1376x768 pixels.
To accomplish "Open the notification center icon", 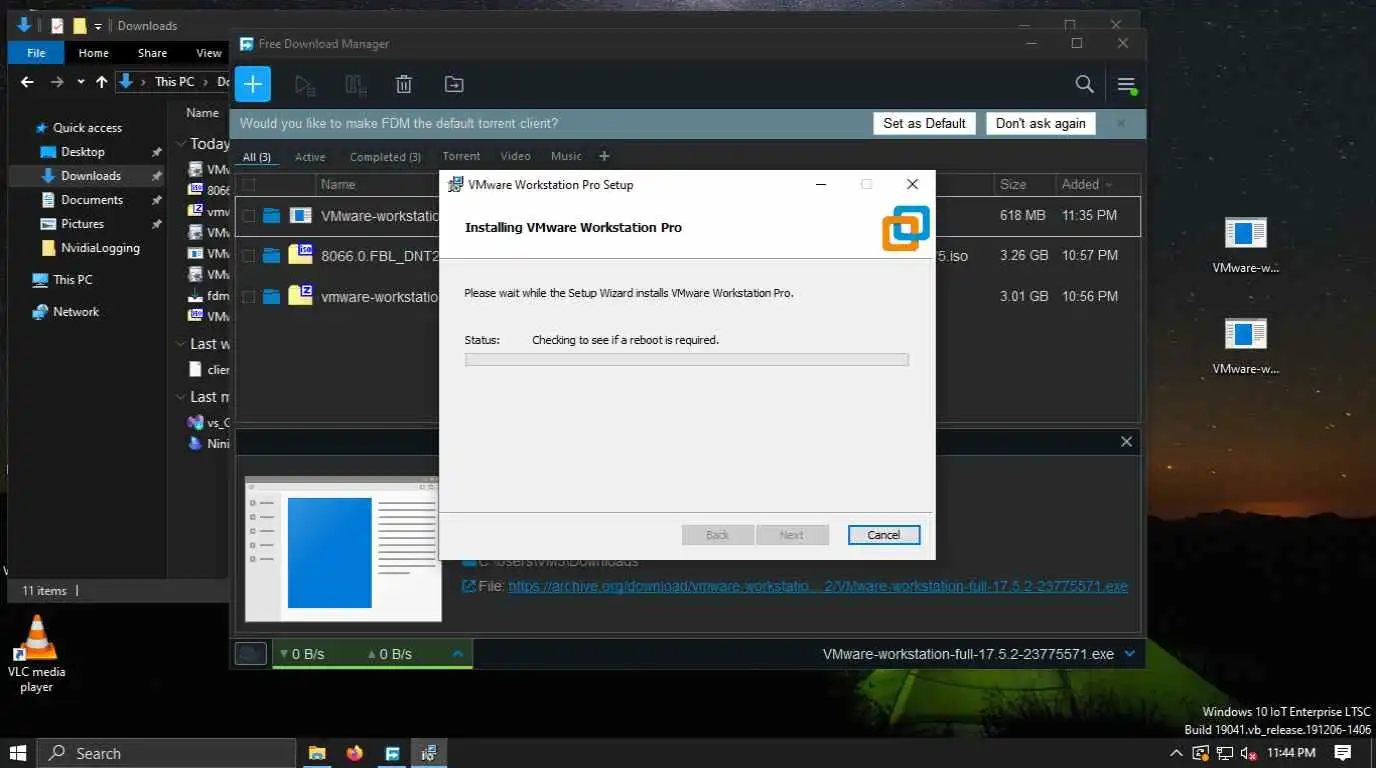I will tap(1343, 753).
